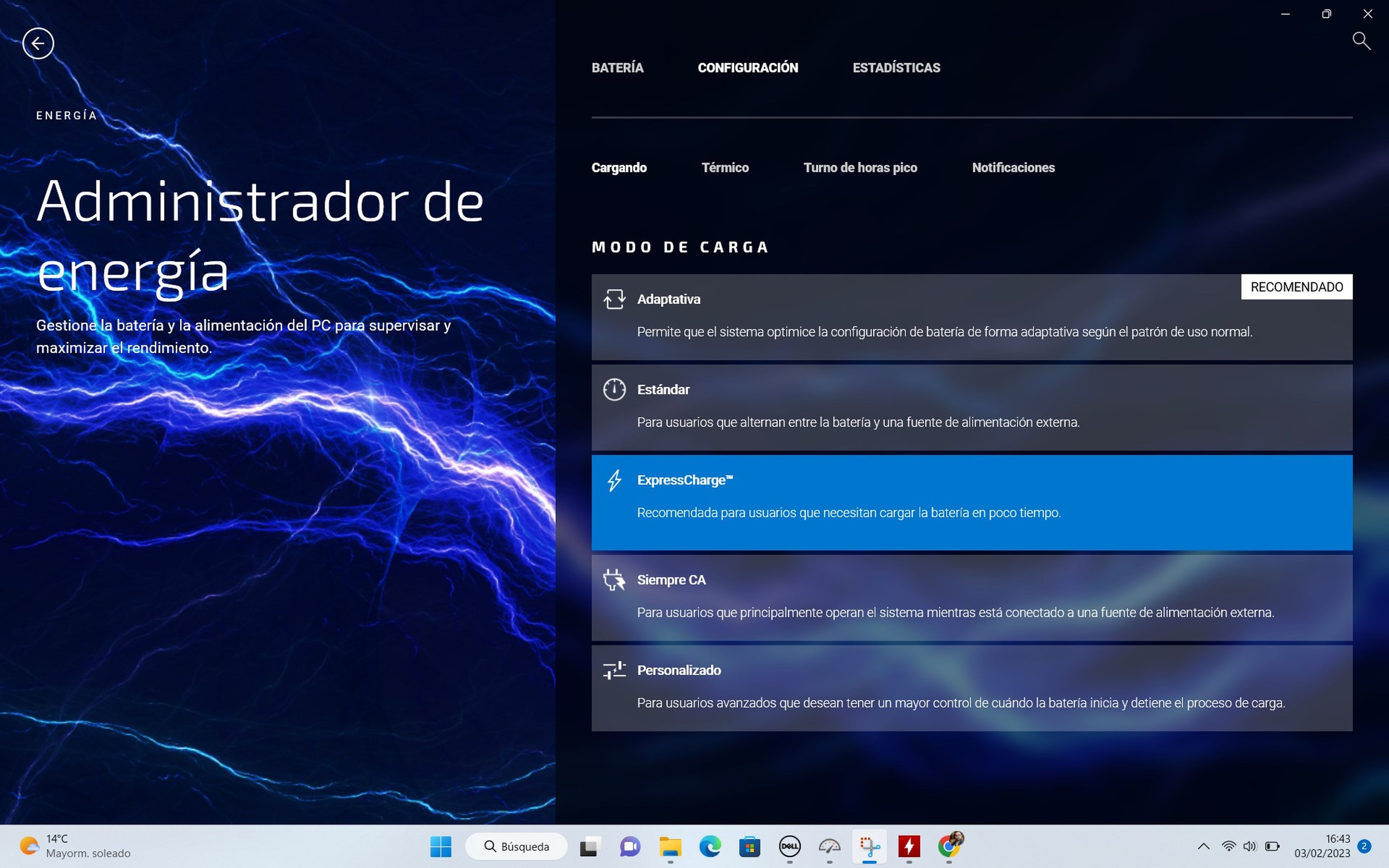Open Snipping Tool from the taskbar
Viewport: 1389px width, 868px height.
[870, 846]
